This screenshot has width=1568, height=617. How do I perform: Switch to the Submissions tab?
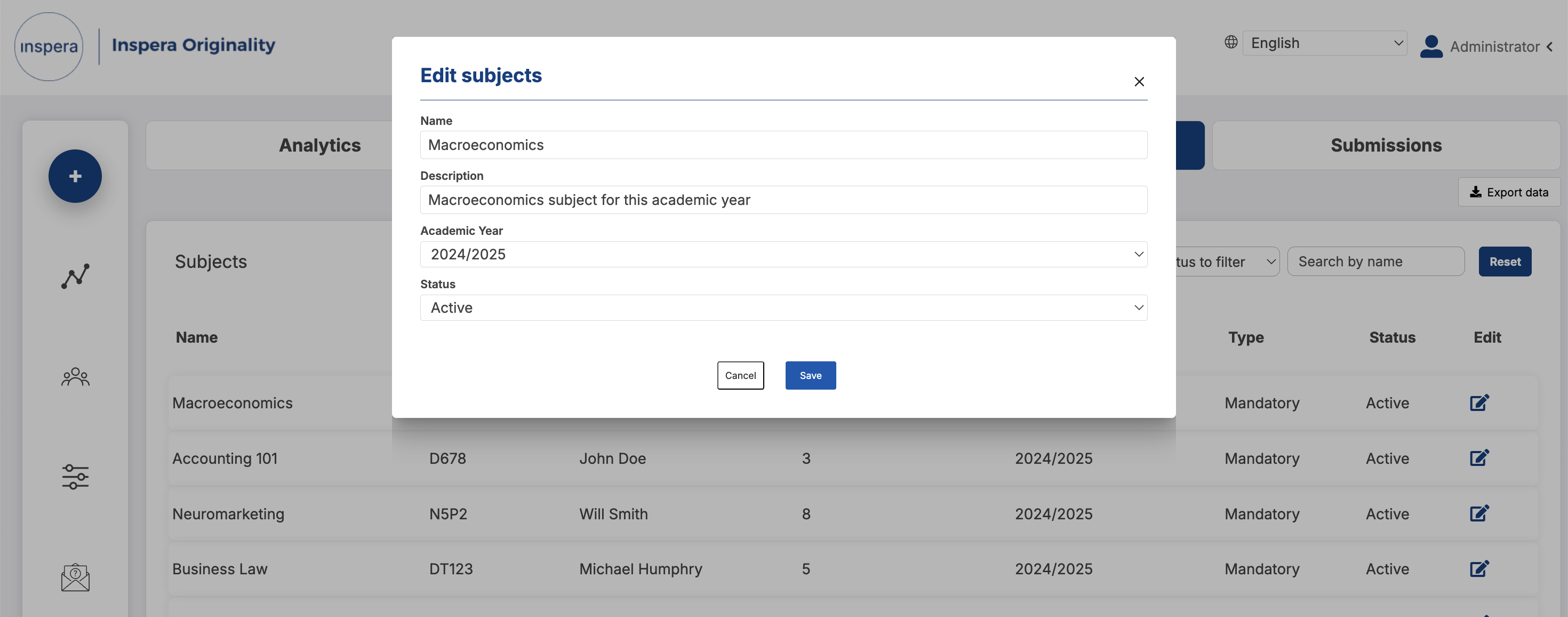click(1386, 145)
